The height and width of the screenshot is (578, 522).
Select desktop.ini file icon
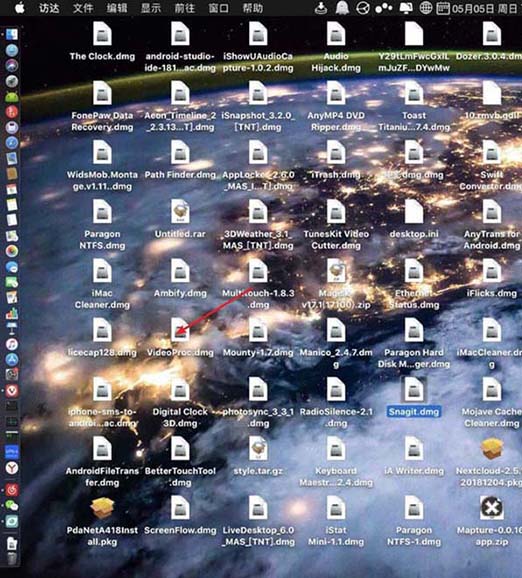(x=414, y=211)
